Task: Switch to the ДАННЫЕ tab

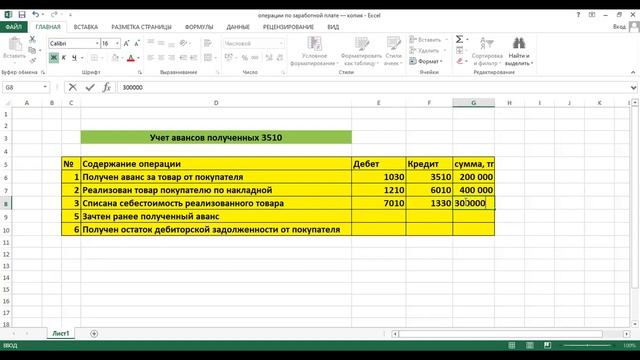Action: click(x=238, y=27)
